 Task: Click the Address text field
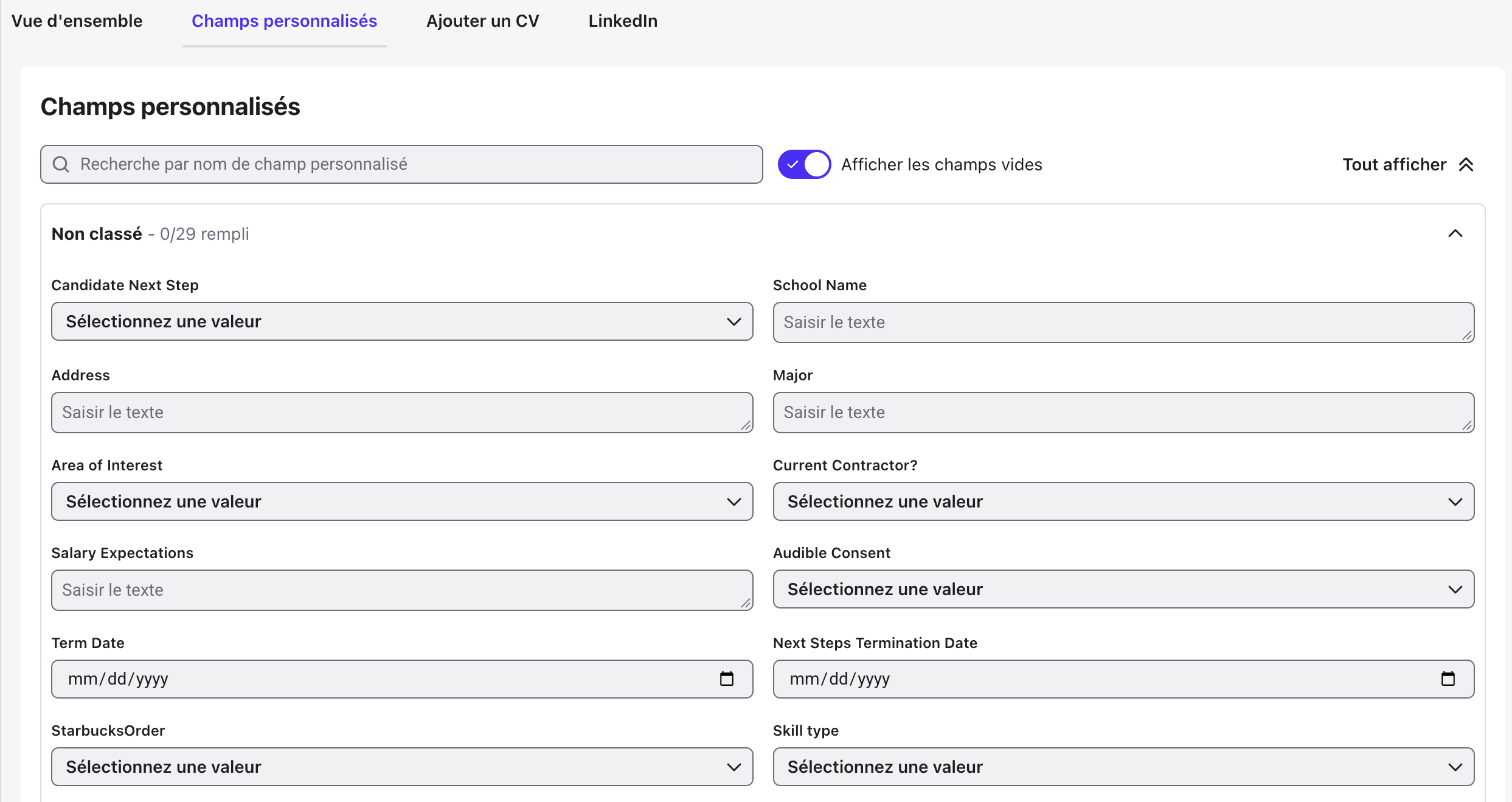pyautogui.click(x=402, y=412)
